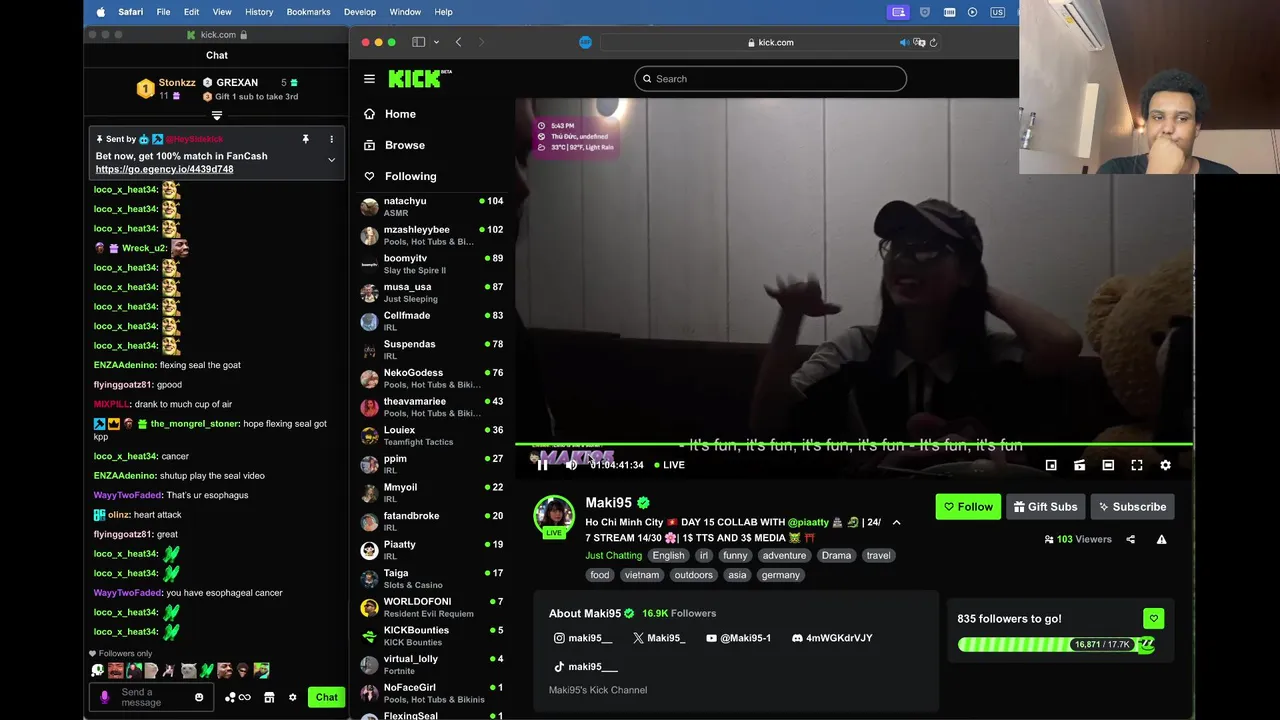The height and width of the screenshot is (720, 1280).
Task: Open the go.egency.io link
Action: pos(164,170)
